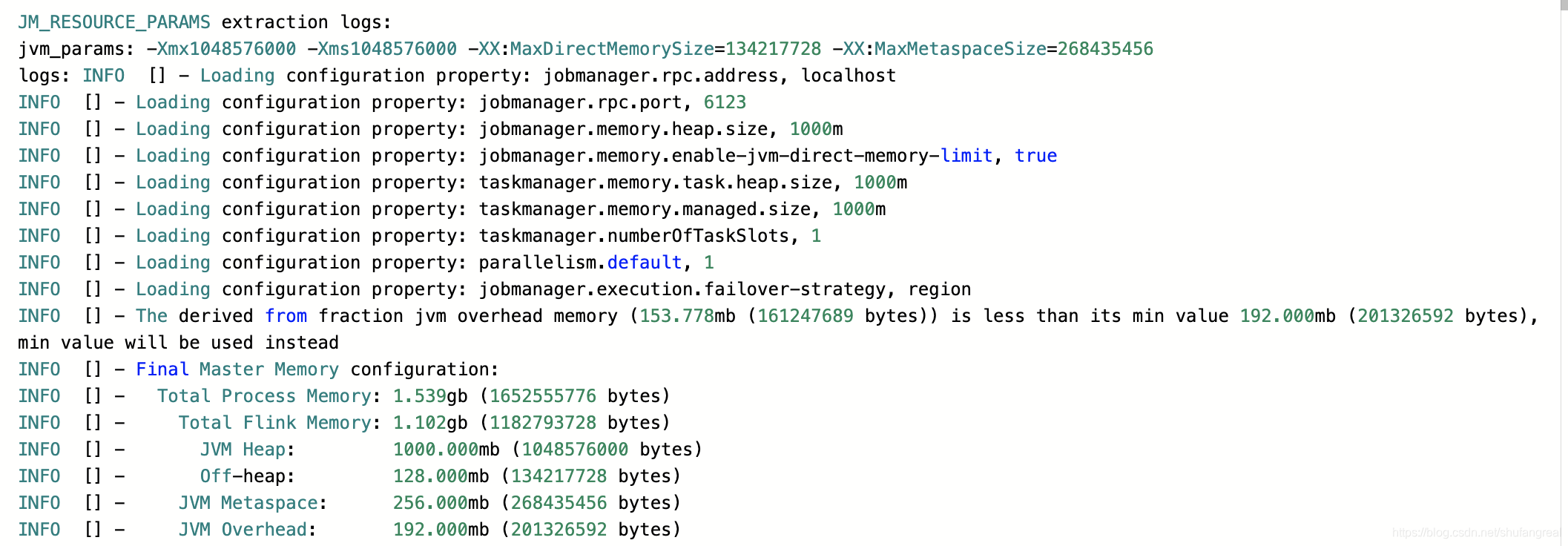Click the '1652555776' bytes value

(x=543, y=396)
